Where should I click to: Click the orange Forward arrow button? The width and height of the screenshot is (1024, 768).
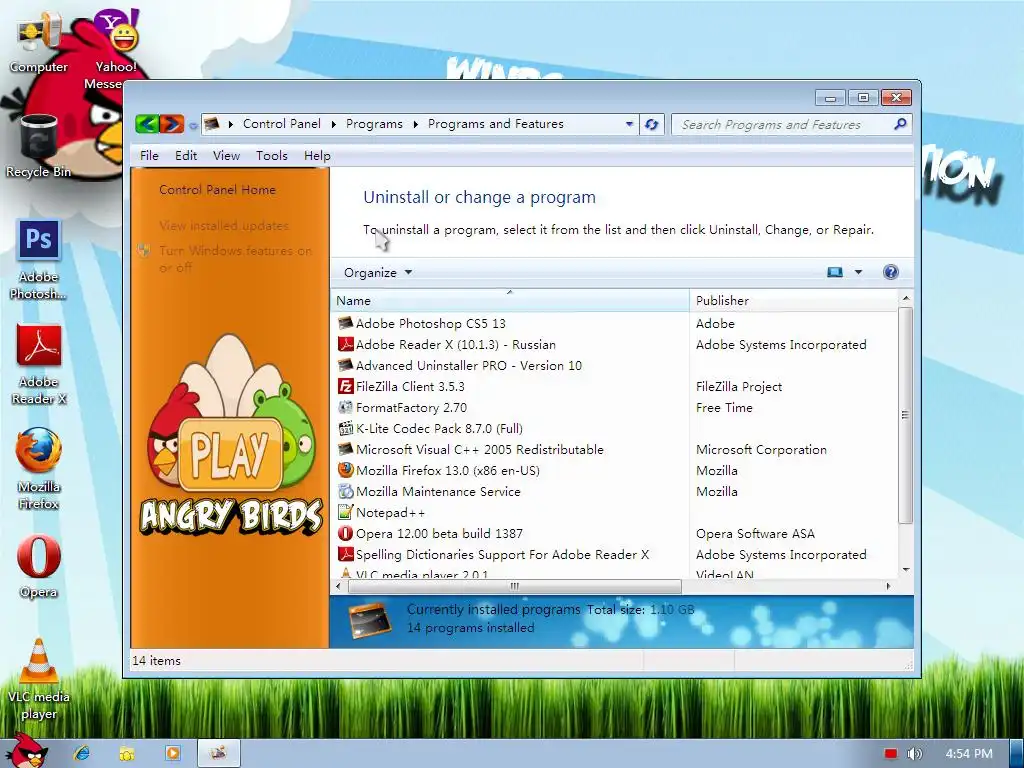click(171, 123)
